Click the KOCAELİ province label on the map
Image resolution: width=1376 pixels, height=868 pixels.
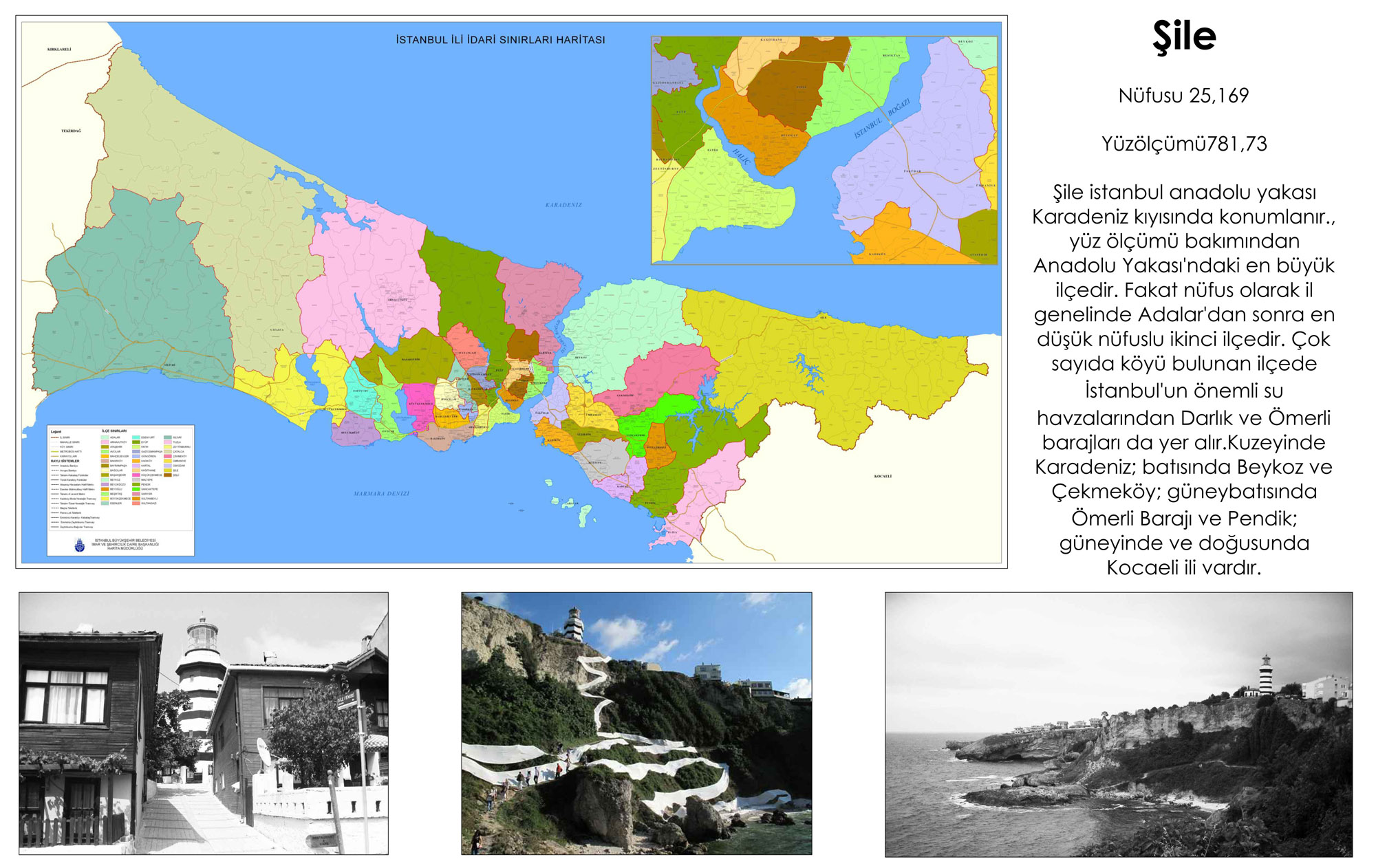[x=883, y=476]
